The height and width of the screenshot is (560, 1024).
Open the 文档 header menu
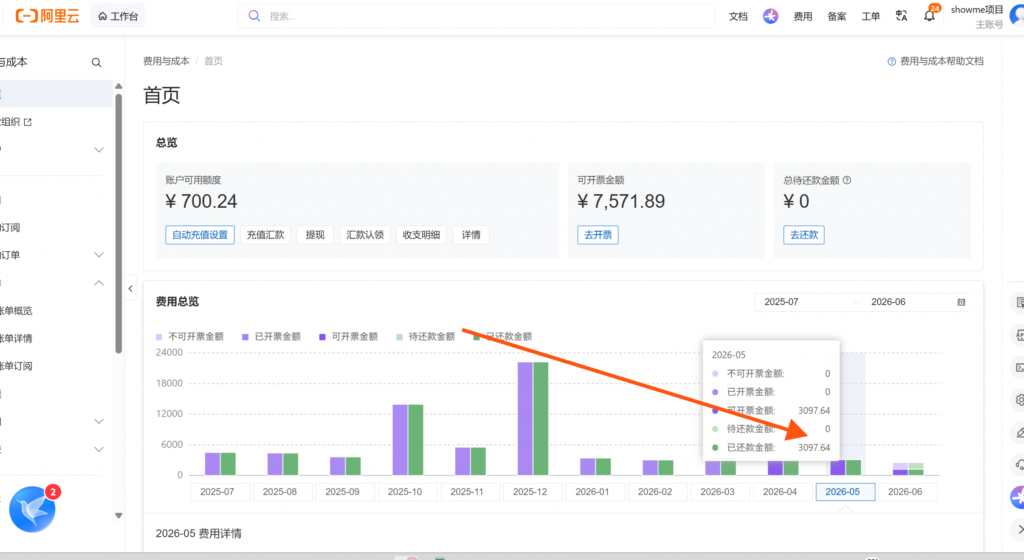point(738,16)
